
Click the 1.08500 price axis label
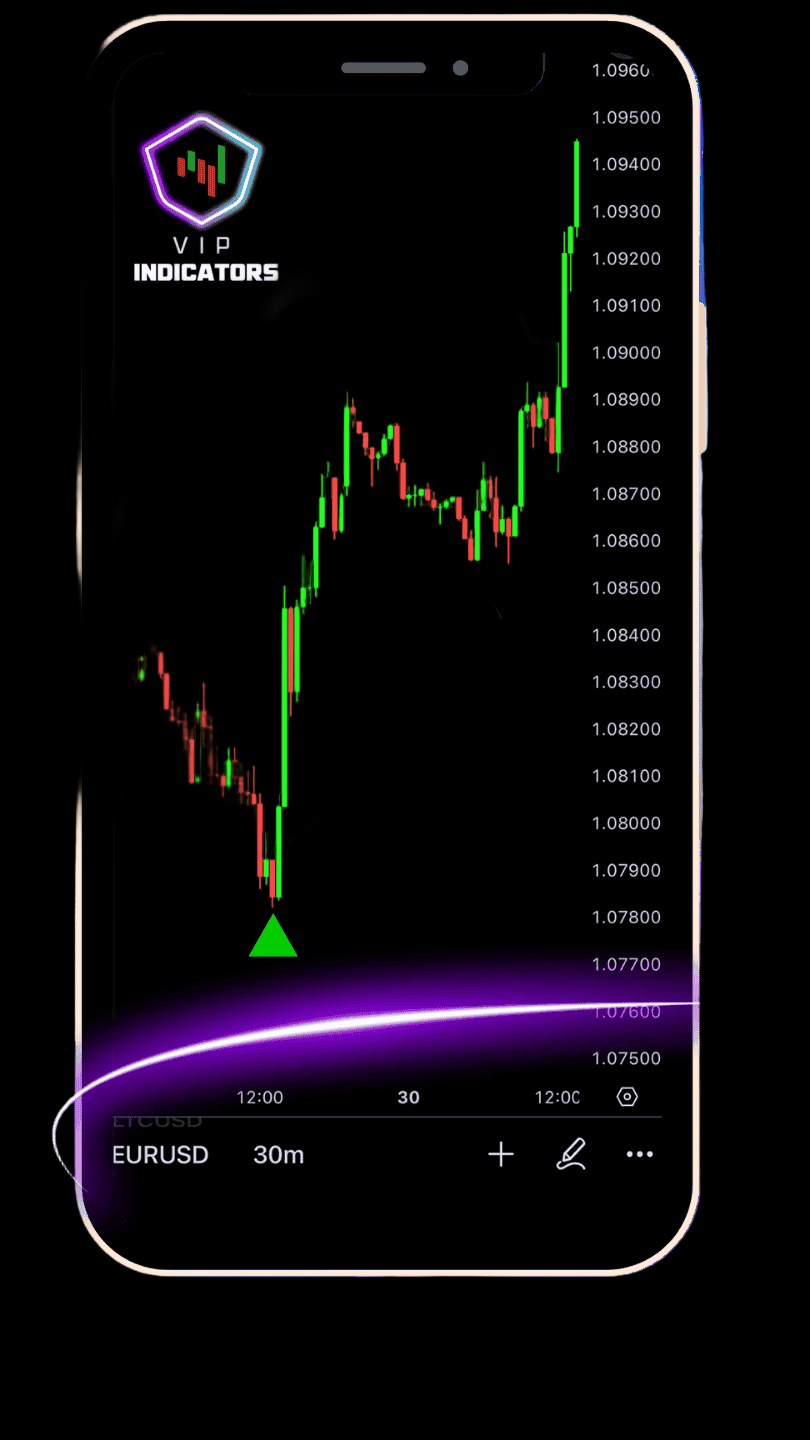click(626, 588)
